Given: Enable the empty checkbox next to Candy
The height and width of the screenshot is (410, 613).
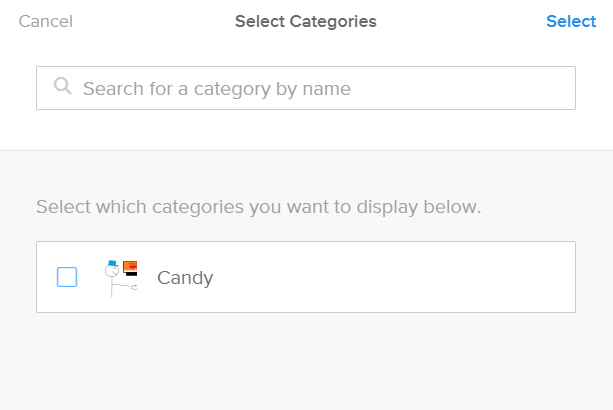Looking at the screenshot, I should 67,277.
